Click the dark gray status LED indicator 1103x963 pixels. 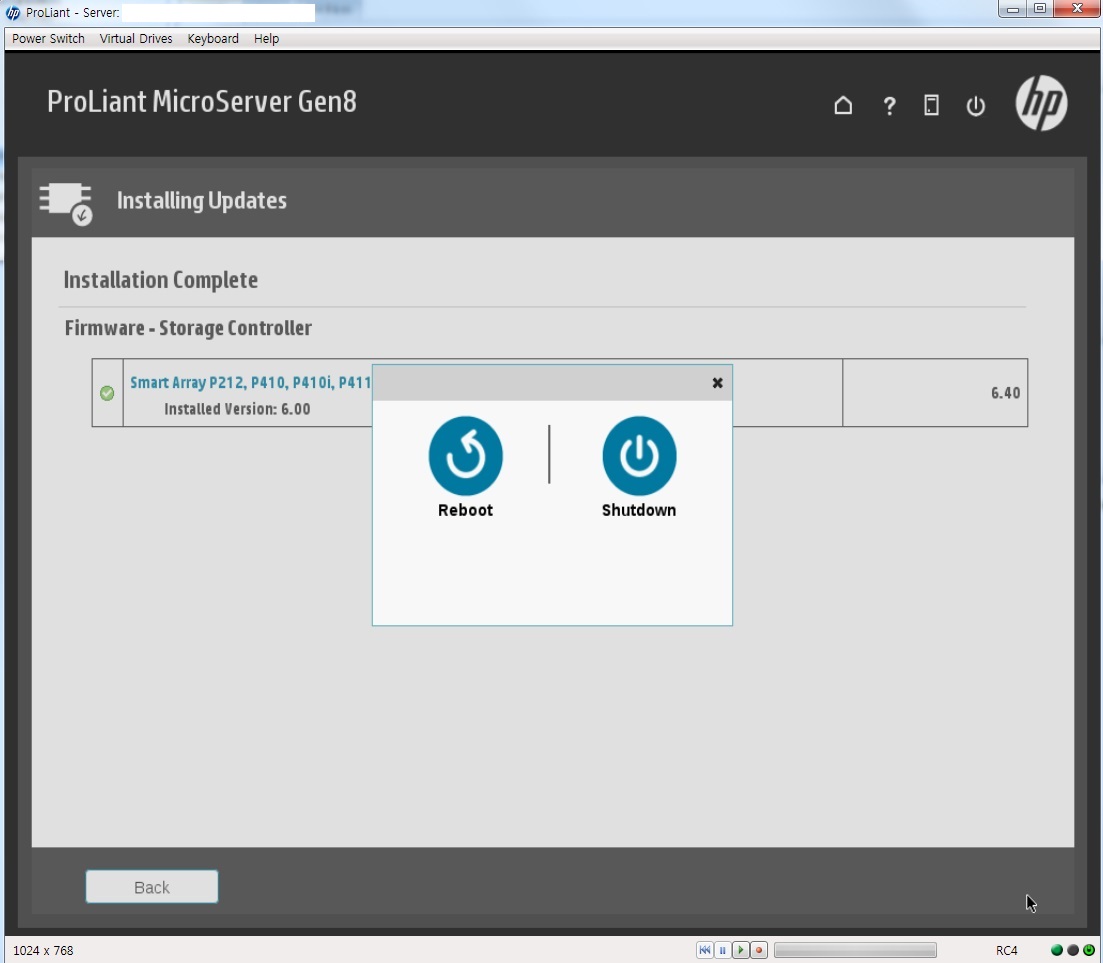point(1073,950)
